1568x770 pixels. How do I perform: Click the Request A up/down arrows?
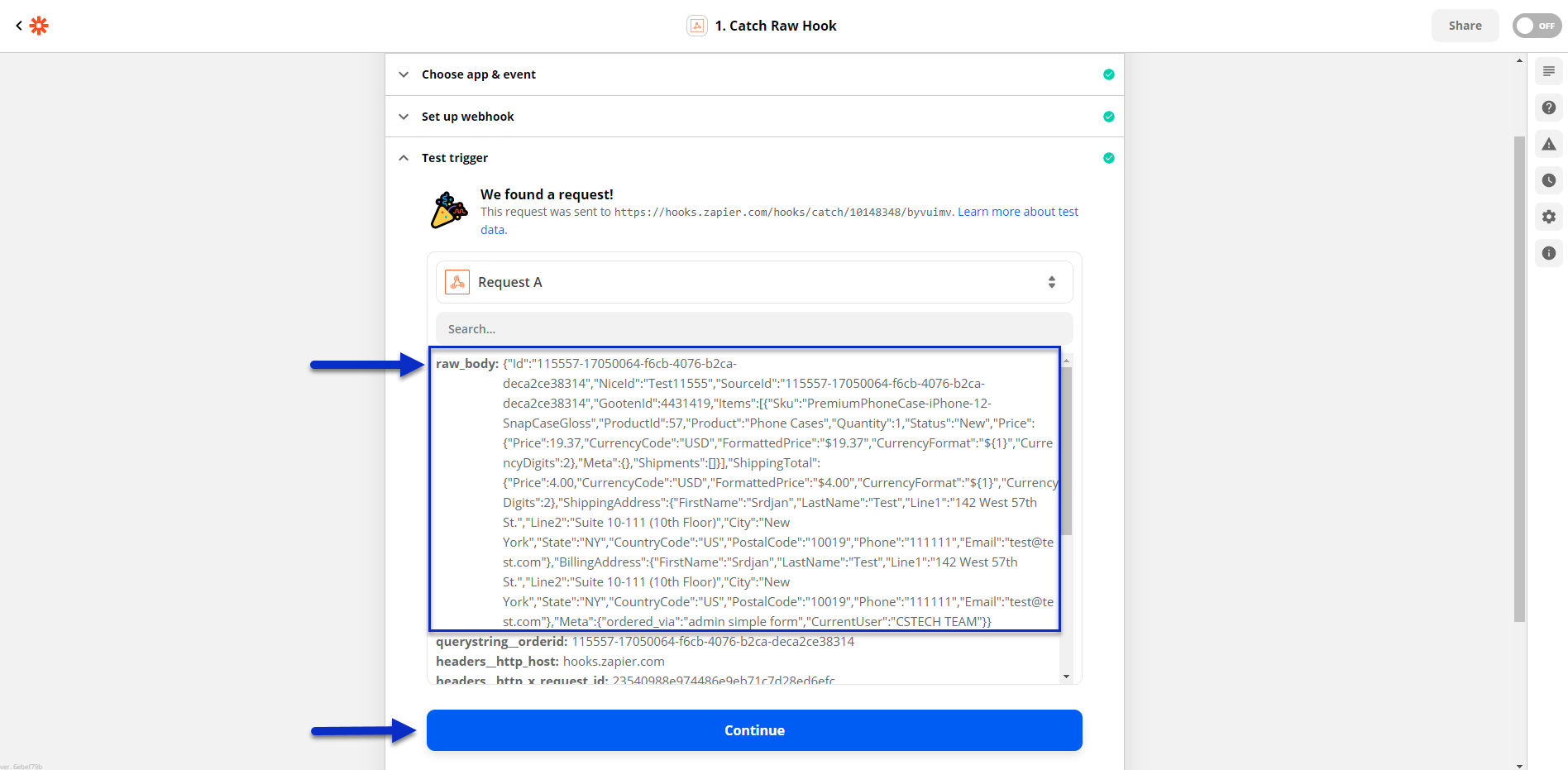click(1052, 282)
